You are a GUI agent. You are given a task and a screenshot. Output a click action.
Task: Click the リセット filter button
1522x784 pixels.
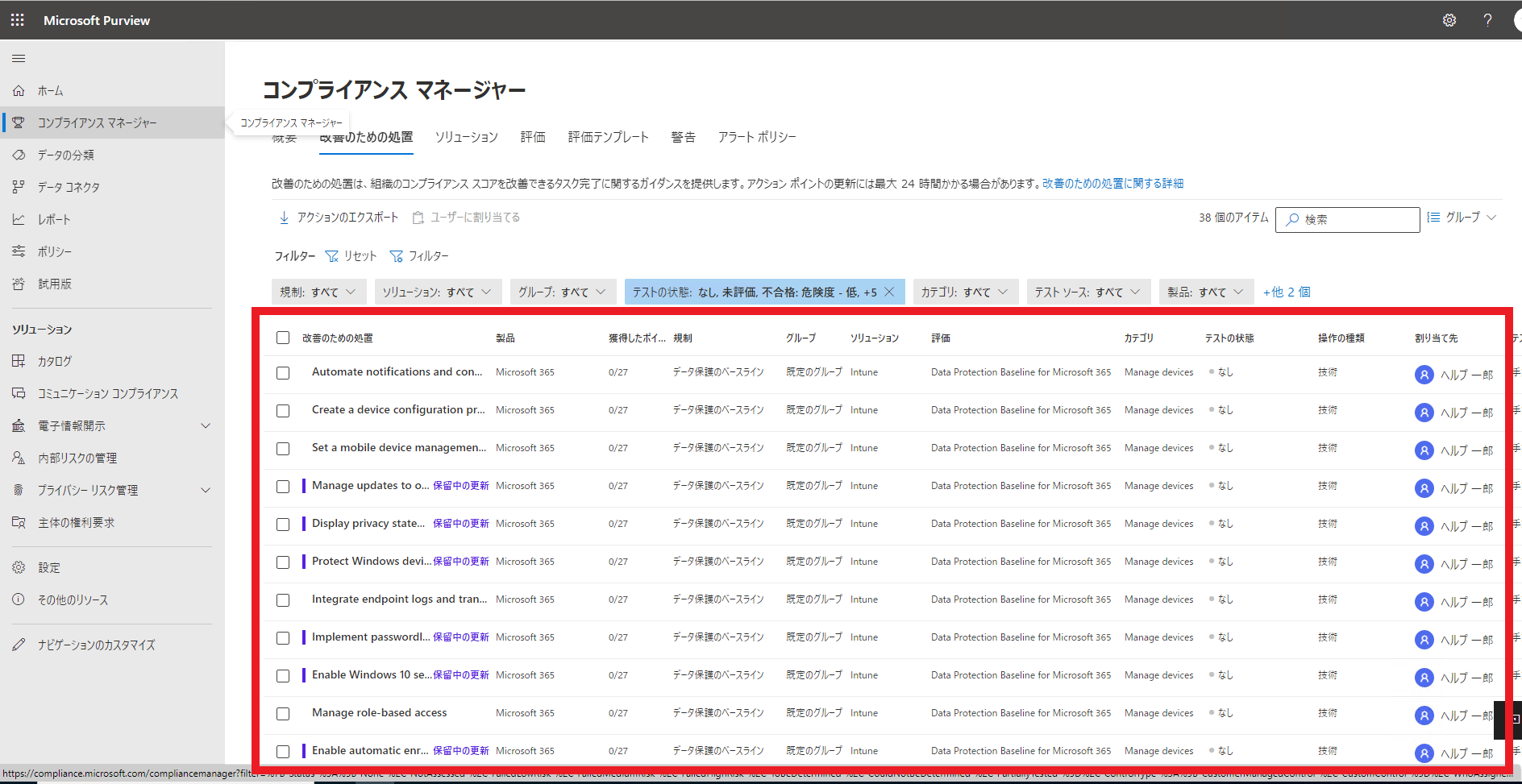tap(351, 256)
